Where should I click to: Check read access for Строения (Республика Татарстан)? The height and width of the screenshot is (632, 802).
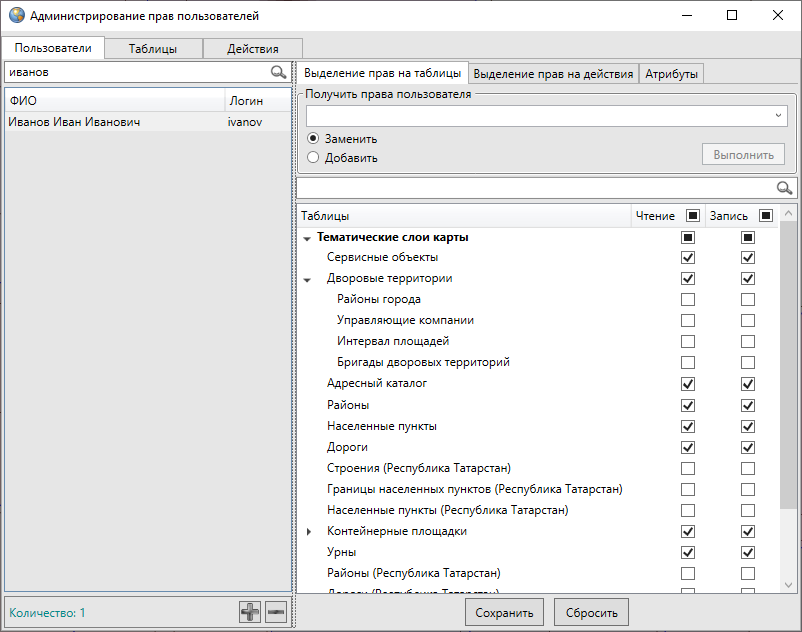pyautogui.click(x=688, y=468)
